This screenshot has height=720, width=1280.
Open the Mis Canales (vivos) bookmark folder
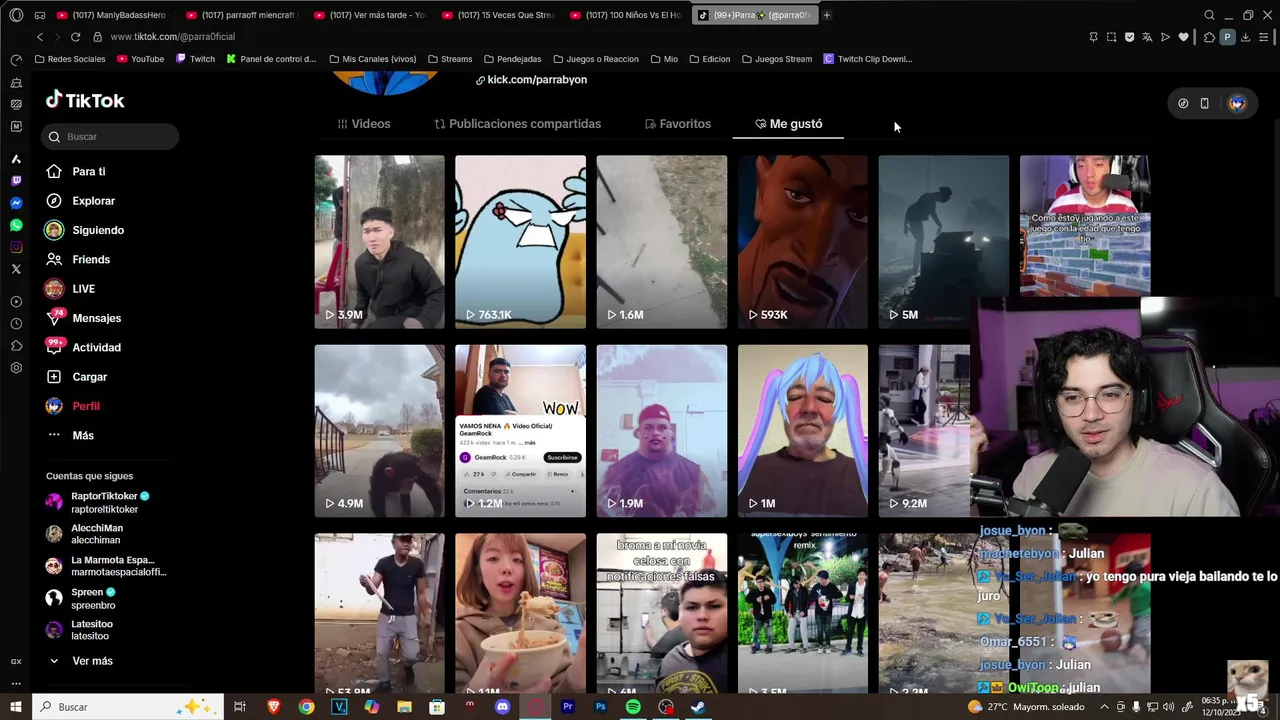tap(371, 59)
